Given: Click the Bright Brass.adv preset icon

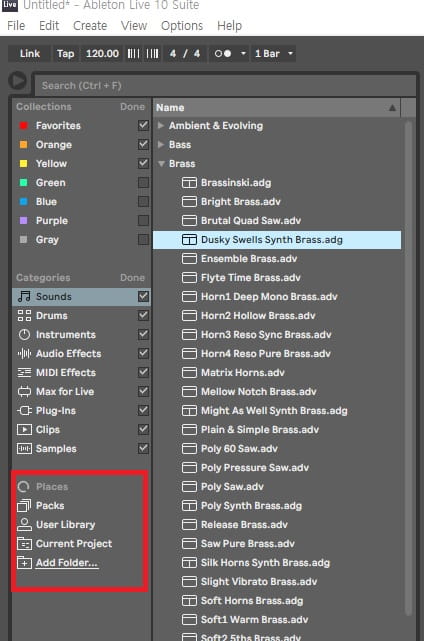Looking at the screenshot, I should pos(189,202).
